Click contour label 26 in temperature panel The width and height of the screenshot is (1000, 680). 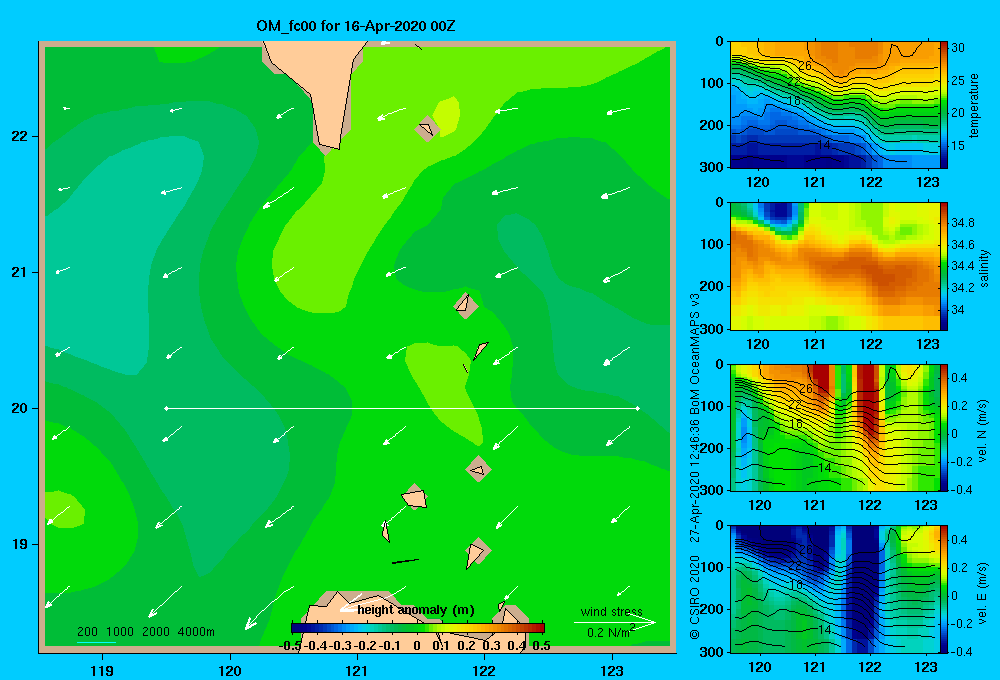(x=805, y=66)
